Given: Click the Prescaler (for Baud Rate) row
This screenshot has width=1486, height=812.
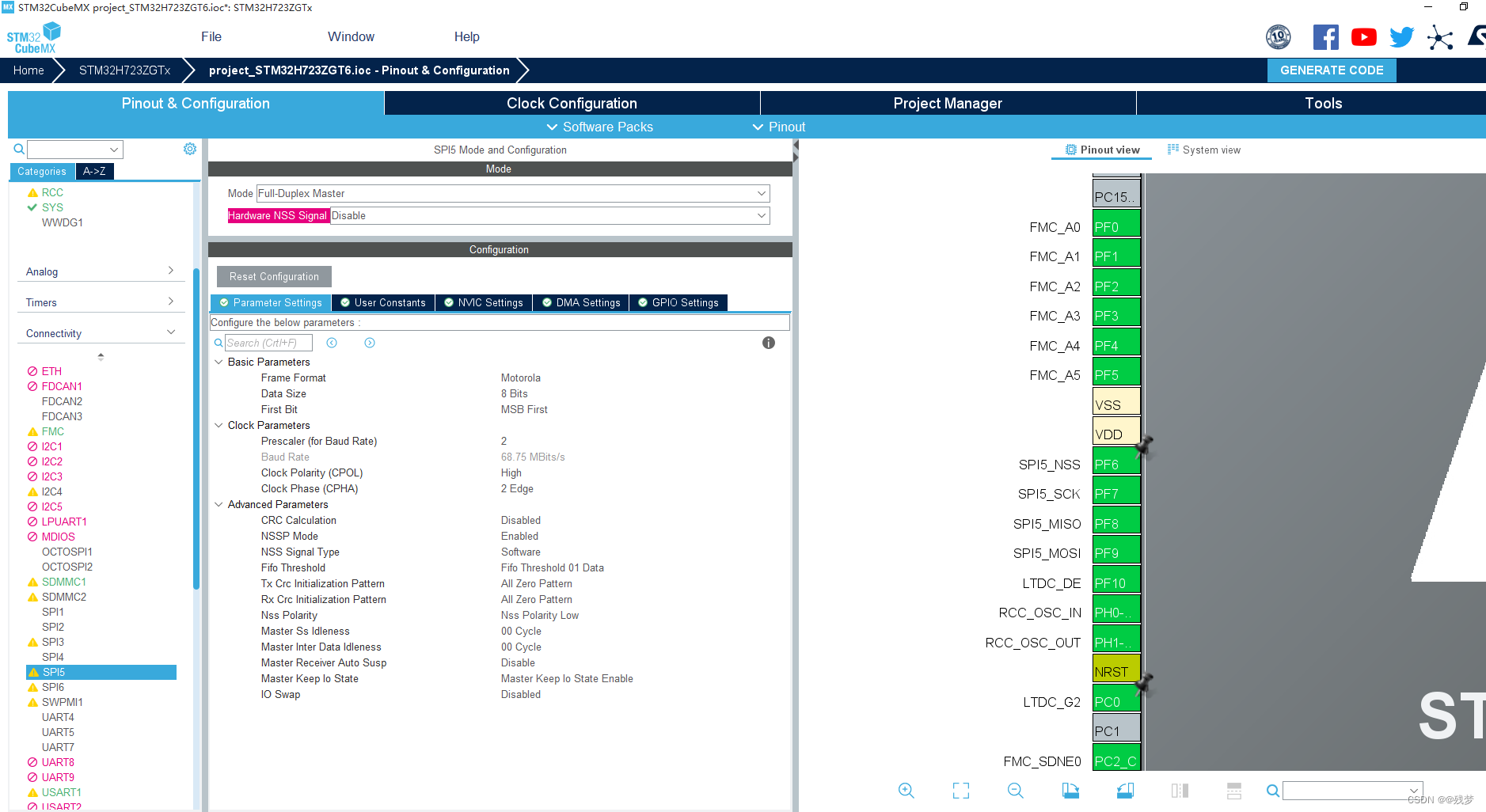Looking at the screenshot, I should (500, 441).
